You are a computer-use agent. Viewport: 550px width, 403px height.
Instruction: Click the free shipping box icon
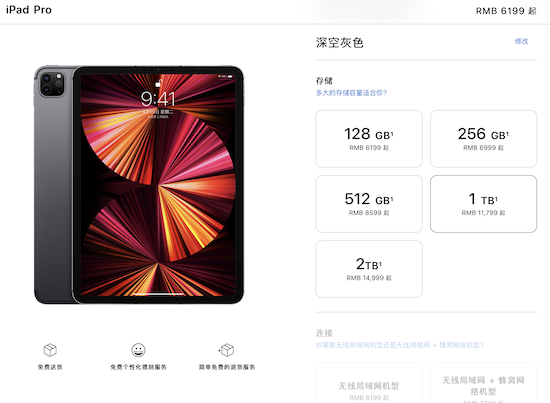50,350
